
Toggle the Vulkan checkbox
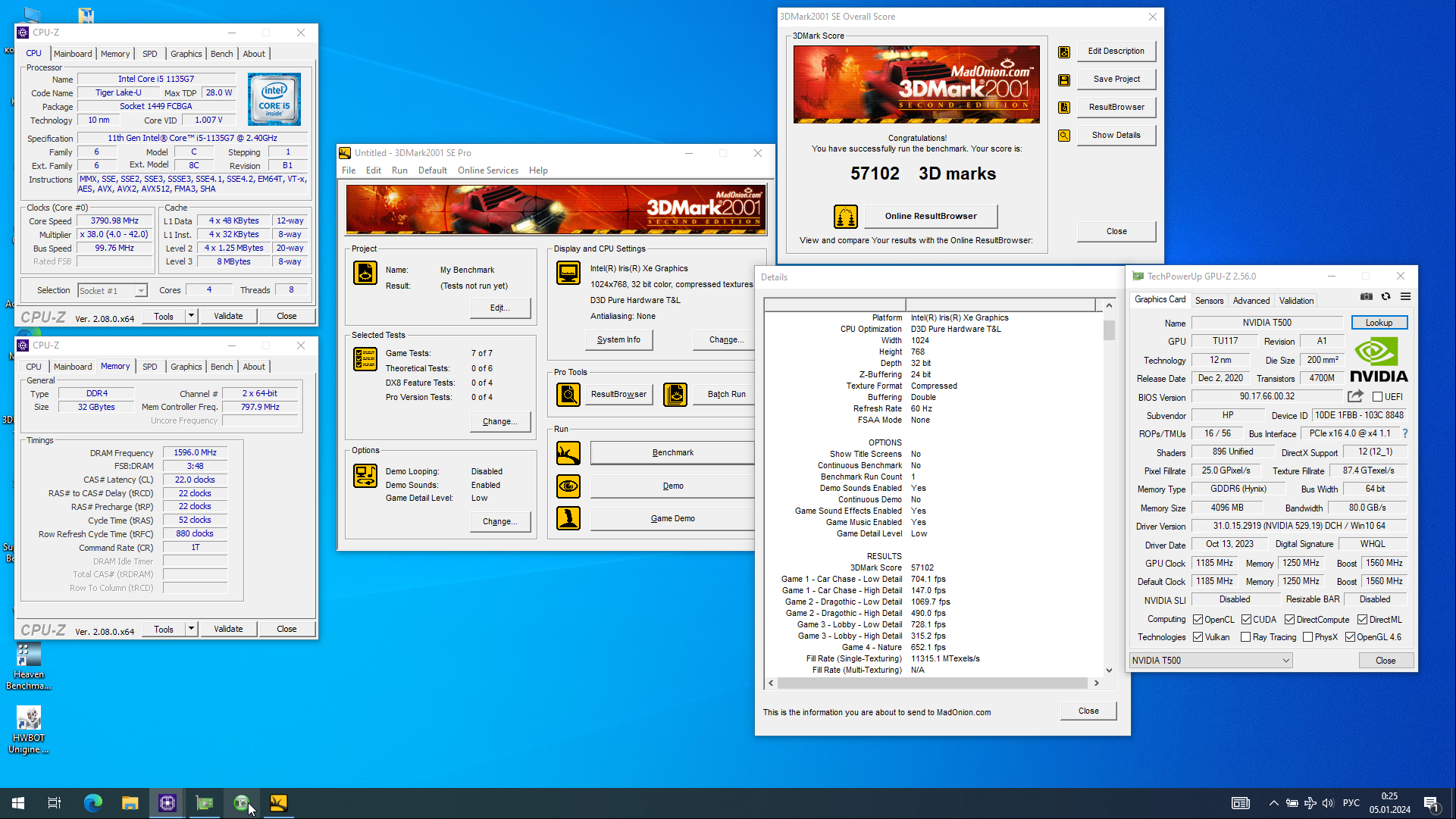tap(1198, 637)
